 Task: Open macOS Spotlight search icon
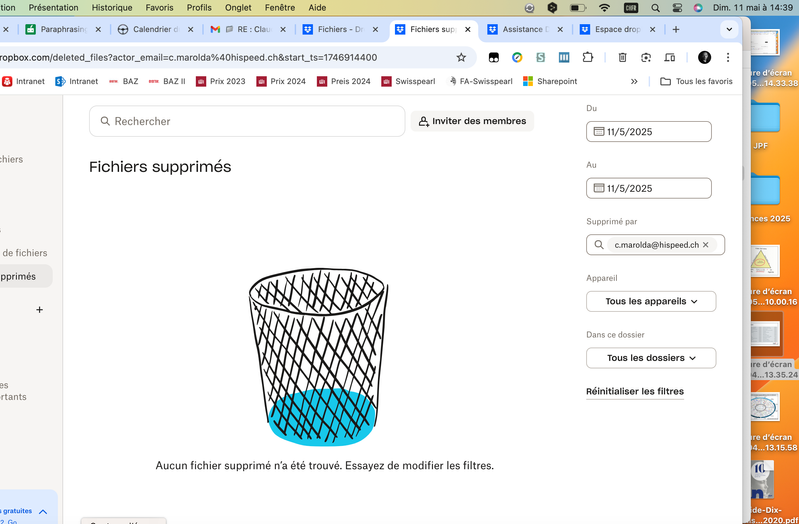(x=655, y=7)
